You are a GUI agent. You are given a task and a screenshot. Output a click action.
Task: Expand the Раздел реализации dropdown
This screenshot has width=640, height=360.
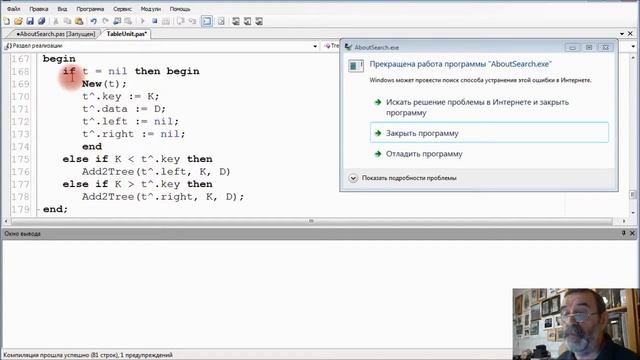[315, 46]
